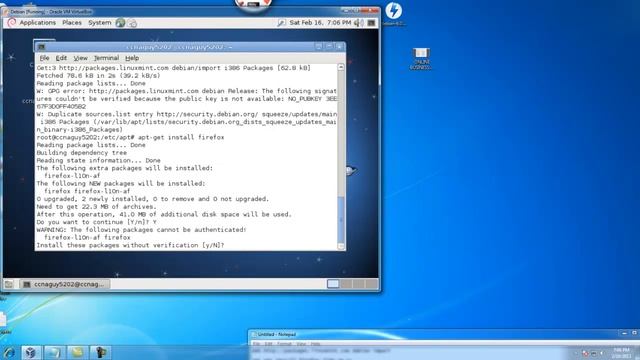Click the terminal vertical scrollbar thumb
This screenshot has height=360, width=640.
pos(341,220)
